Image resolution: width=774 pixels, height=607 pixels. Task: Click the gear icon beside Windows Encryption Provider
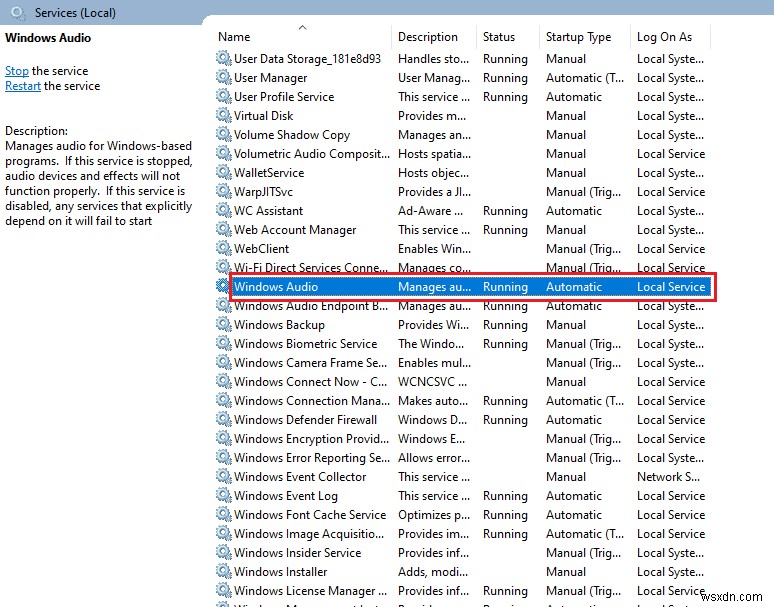[224, 438]
